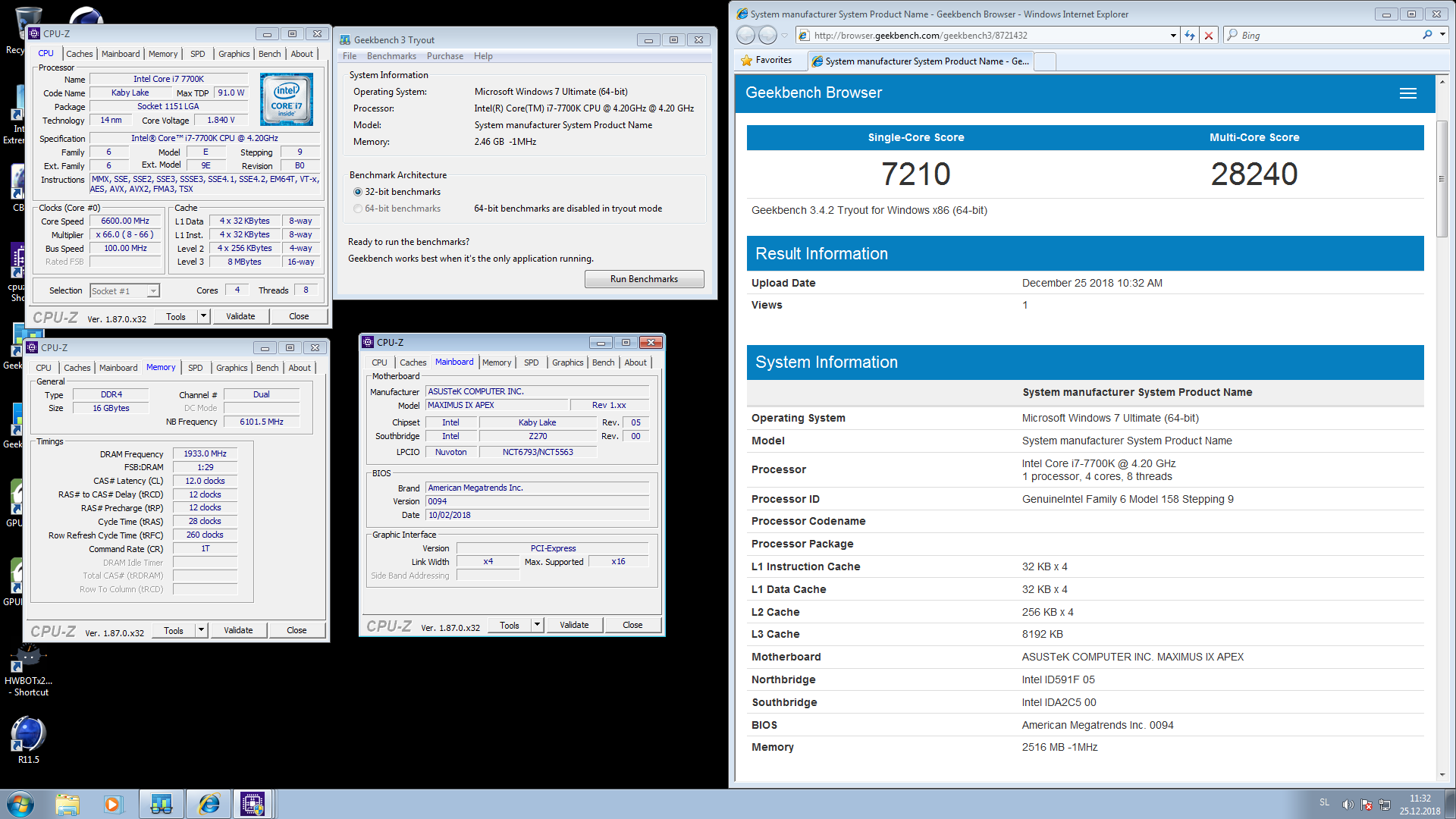Open Windows Media Player from taskbar
This screenshot has width=1456, height=819.
coord(113,804)
